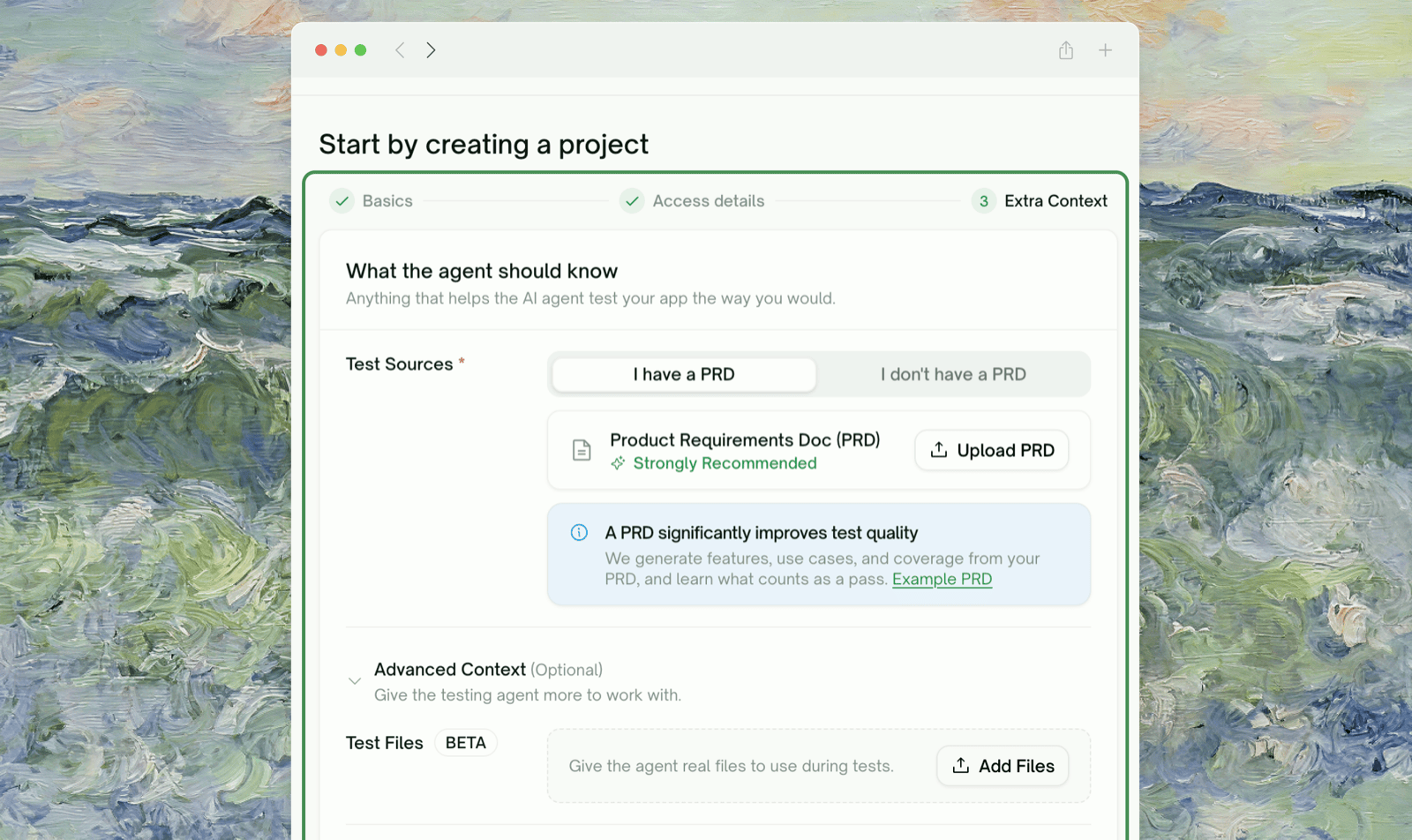Open the Example PRD link

pos(942,580)
